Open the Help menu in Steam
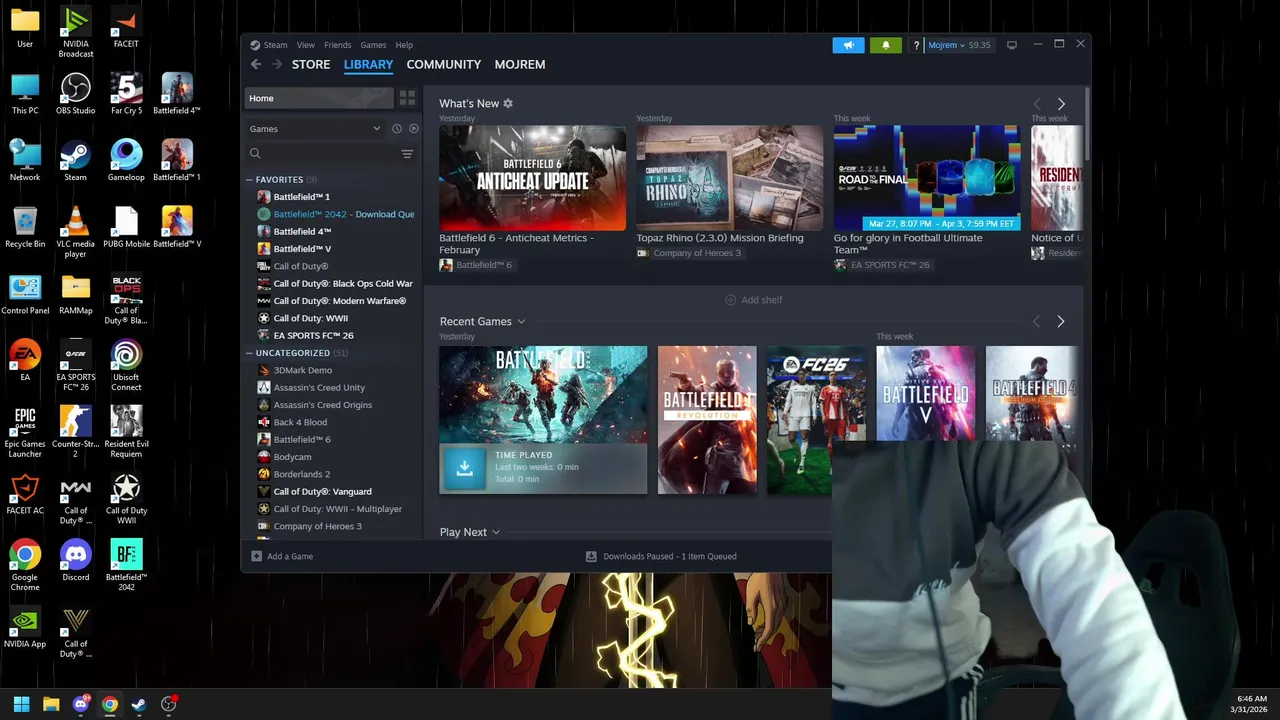1280x720 pixels. (404, 45)
